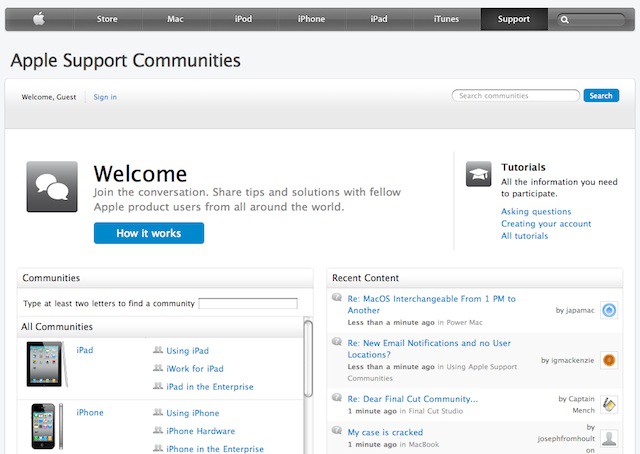
Task: Click the speech bubbles Welcome icon
Action: 52,187
